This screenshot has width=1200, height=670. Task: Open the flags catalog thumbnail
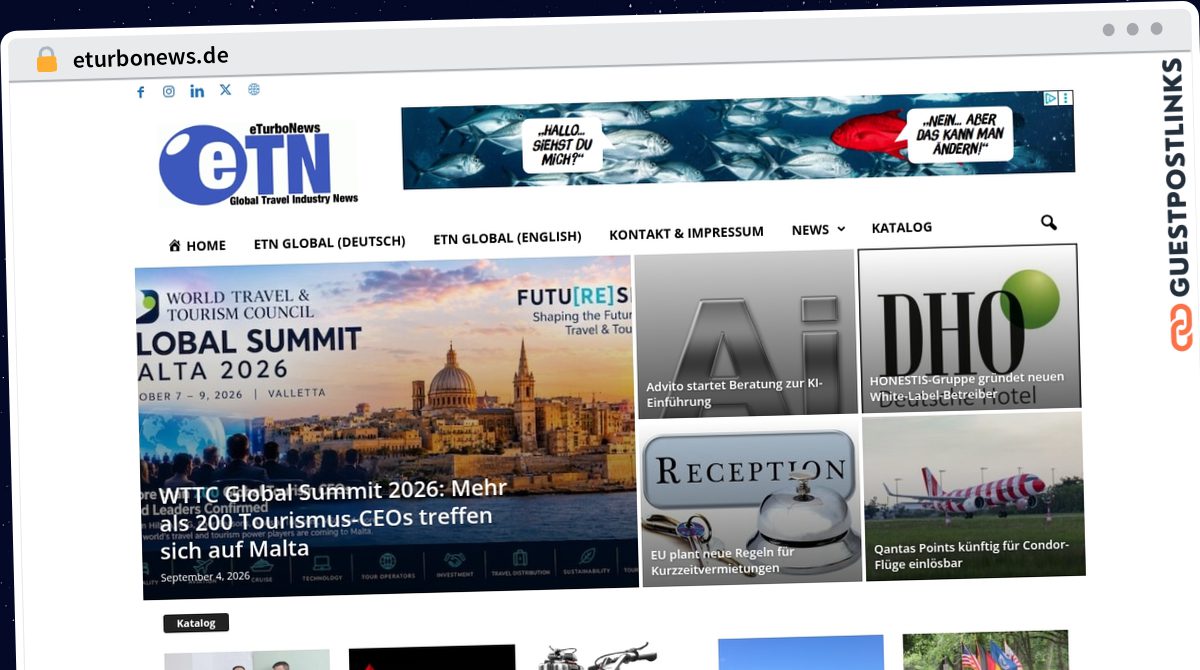pyautogui.click(x=985, y=650)
